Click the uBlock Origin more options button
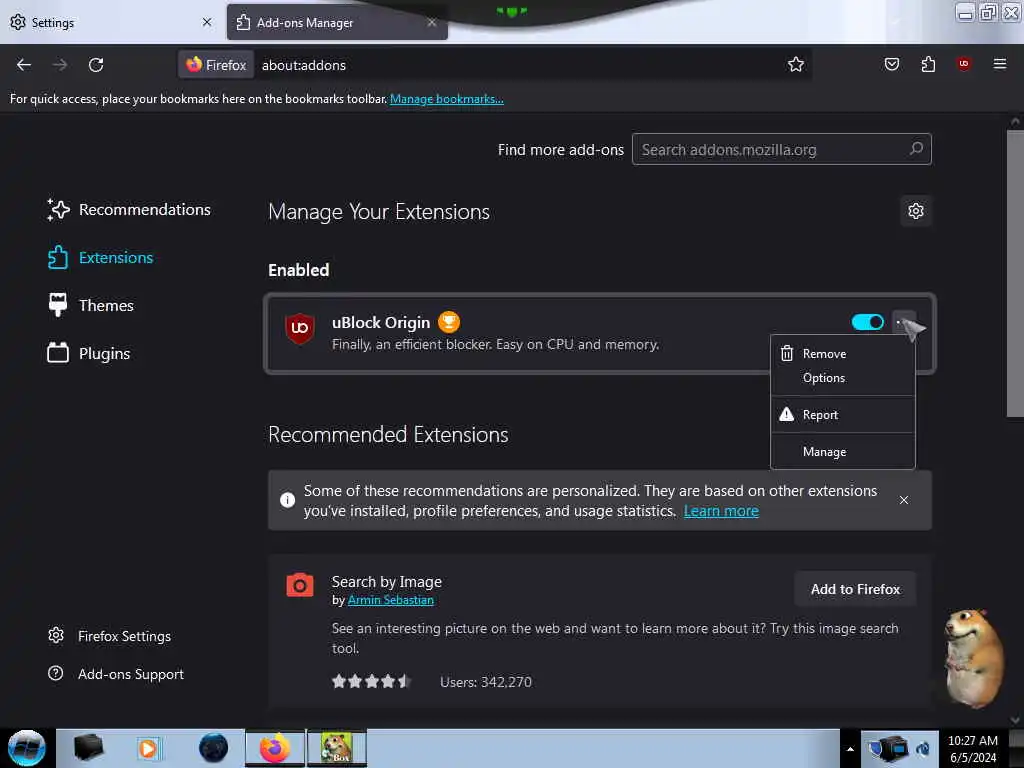The height and width of the screenshot is (768, 1024). (x=904, y=323)
